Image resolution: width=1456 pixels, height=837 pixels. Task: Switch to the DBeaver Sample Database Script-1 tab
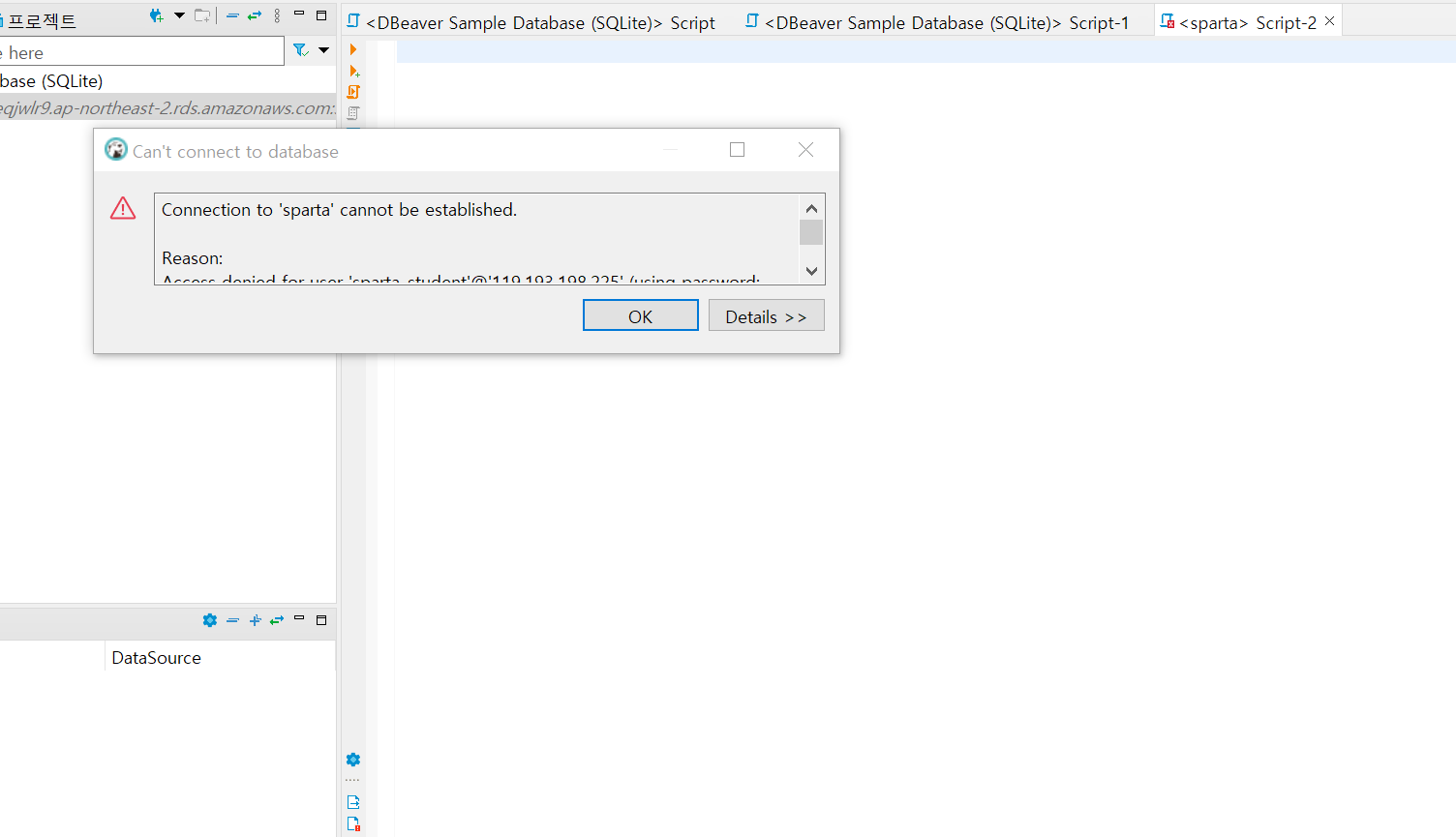coord(937,22)
